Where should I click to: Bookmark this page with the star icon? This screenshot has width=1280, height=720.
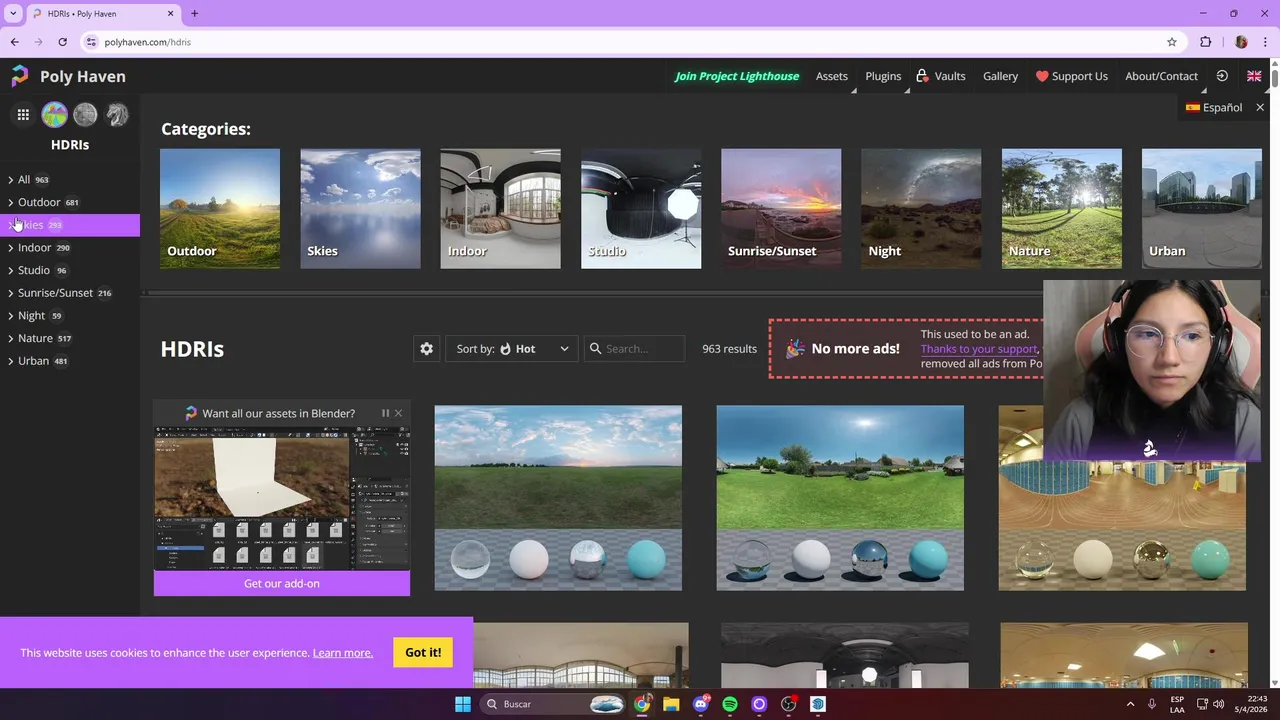[1172, 42]
